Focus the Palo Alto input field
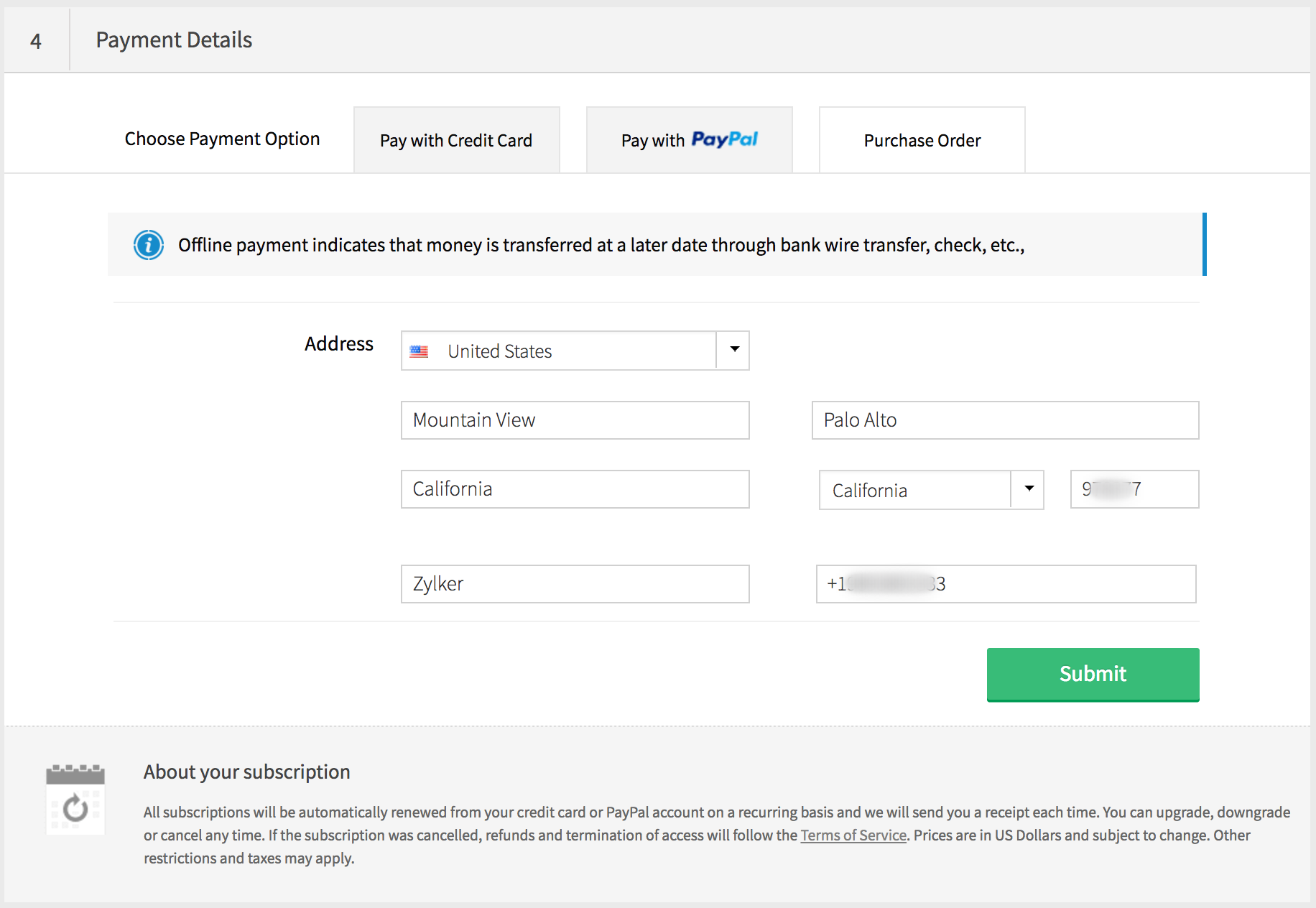1316x908 pixels. point(1005,420)
